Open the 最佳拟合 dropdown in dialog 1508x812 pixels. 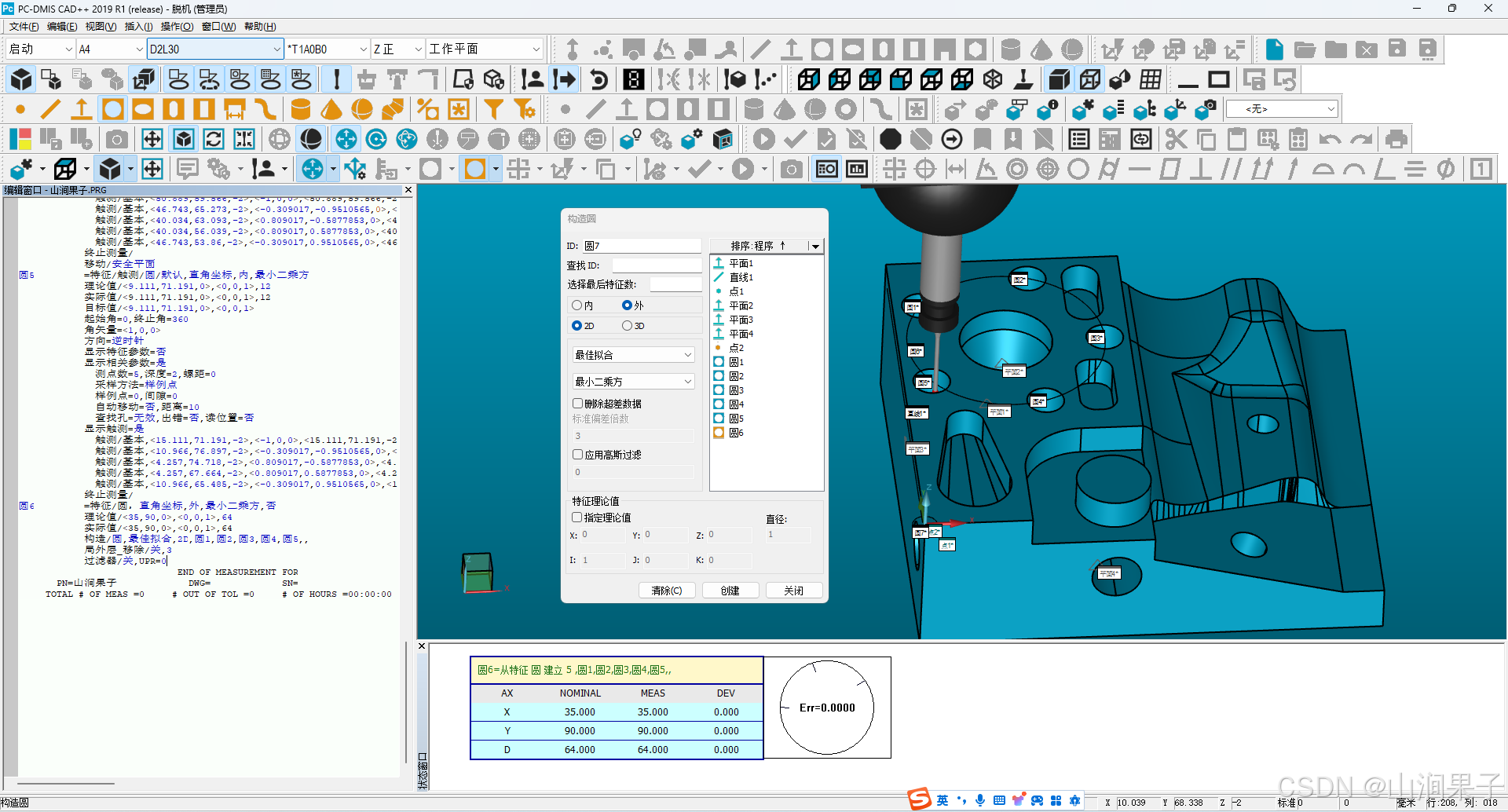632,355
